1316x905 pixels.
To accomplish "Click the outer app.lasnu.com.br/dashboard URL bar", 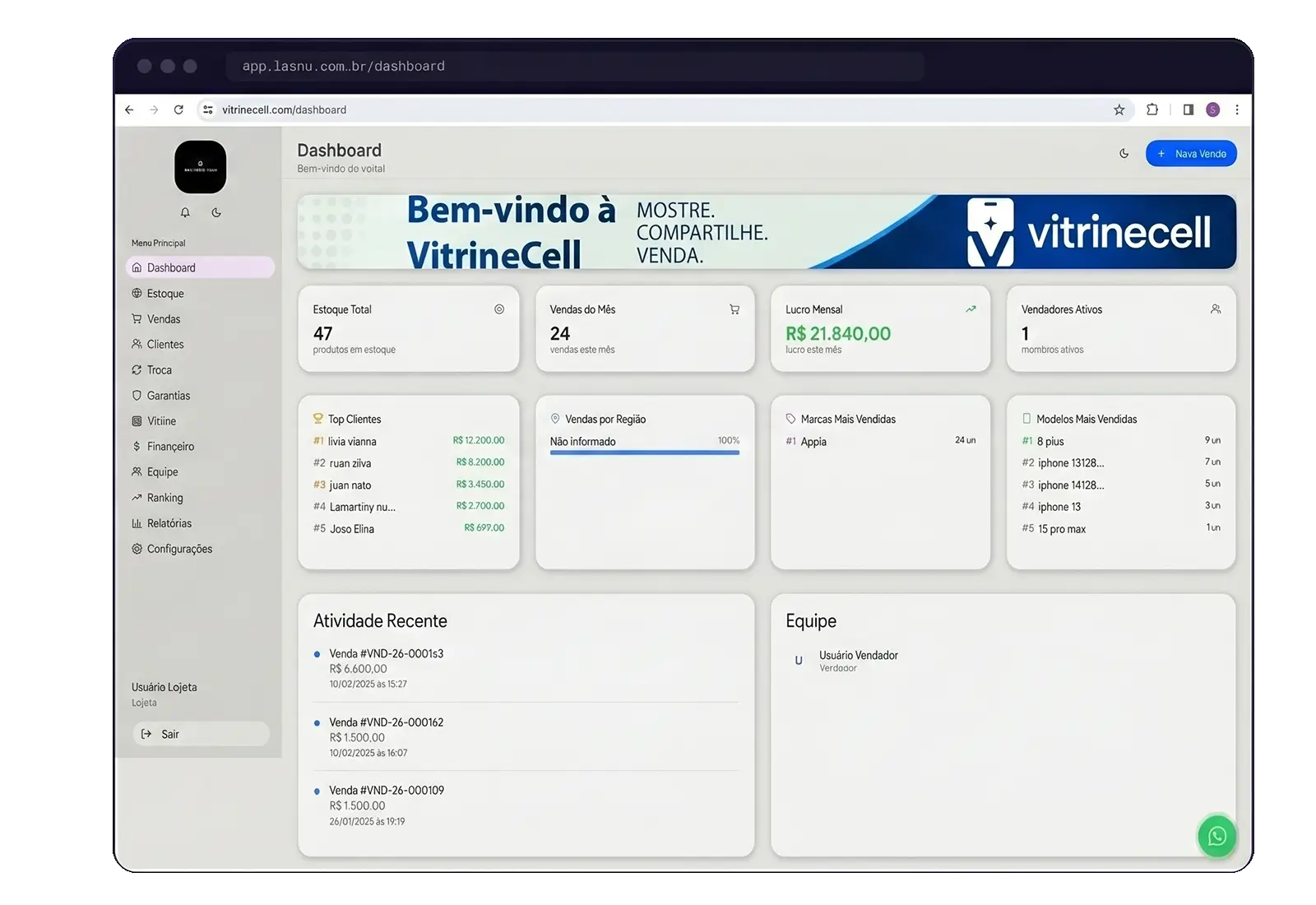I will tap(575, 66).
